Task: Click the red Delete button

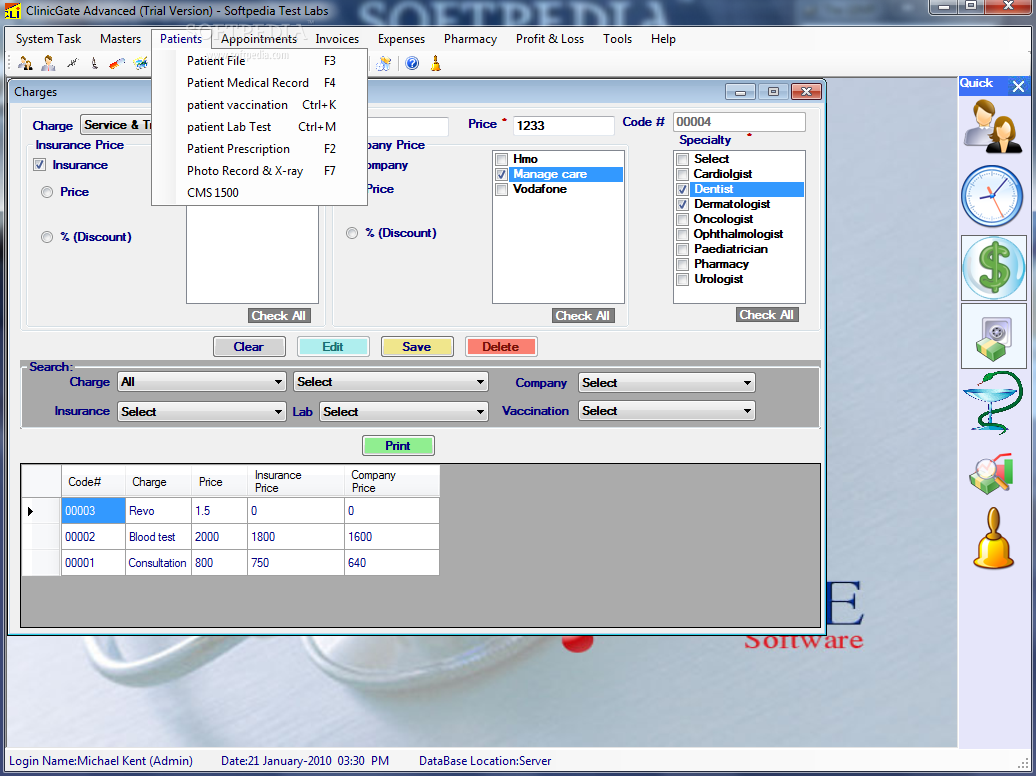Action: coord(501,347)
